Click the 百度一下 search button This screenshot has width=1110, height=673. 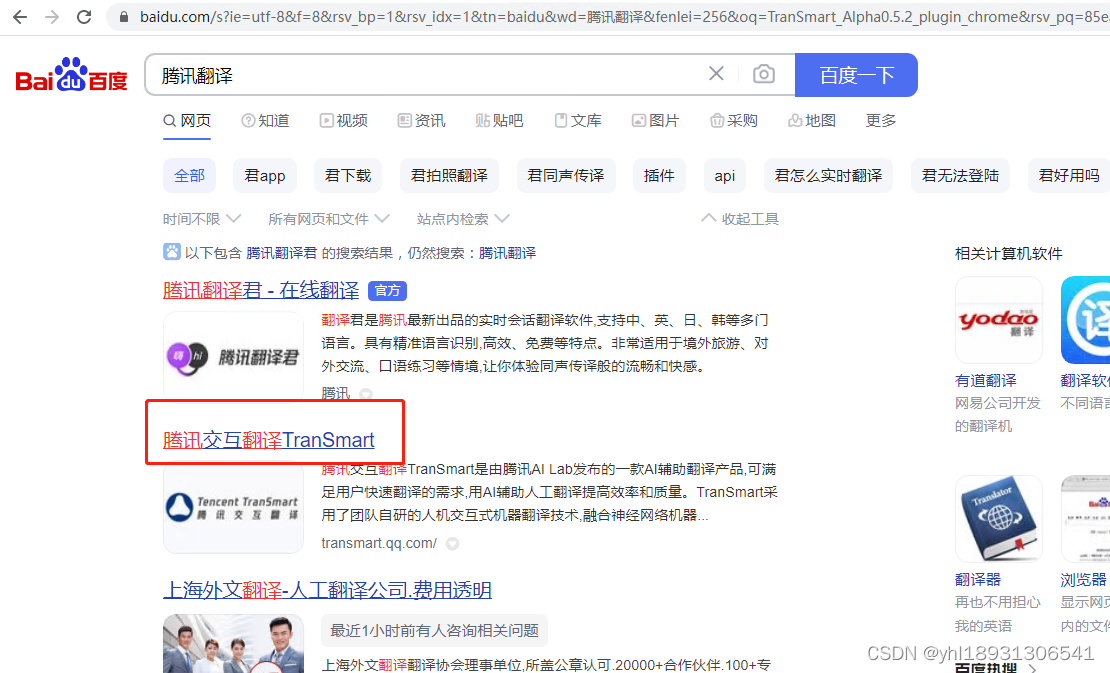(x=857, y=75)
